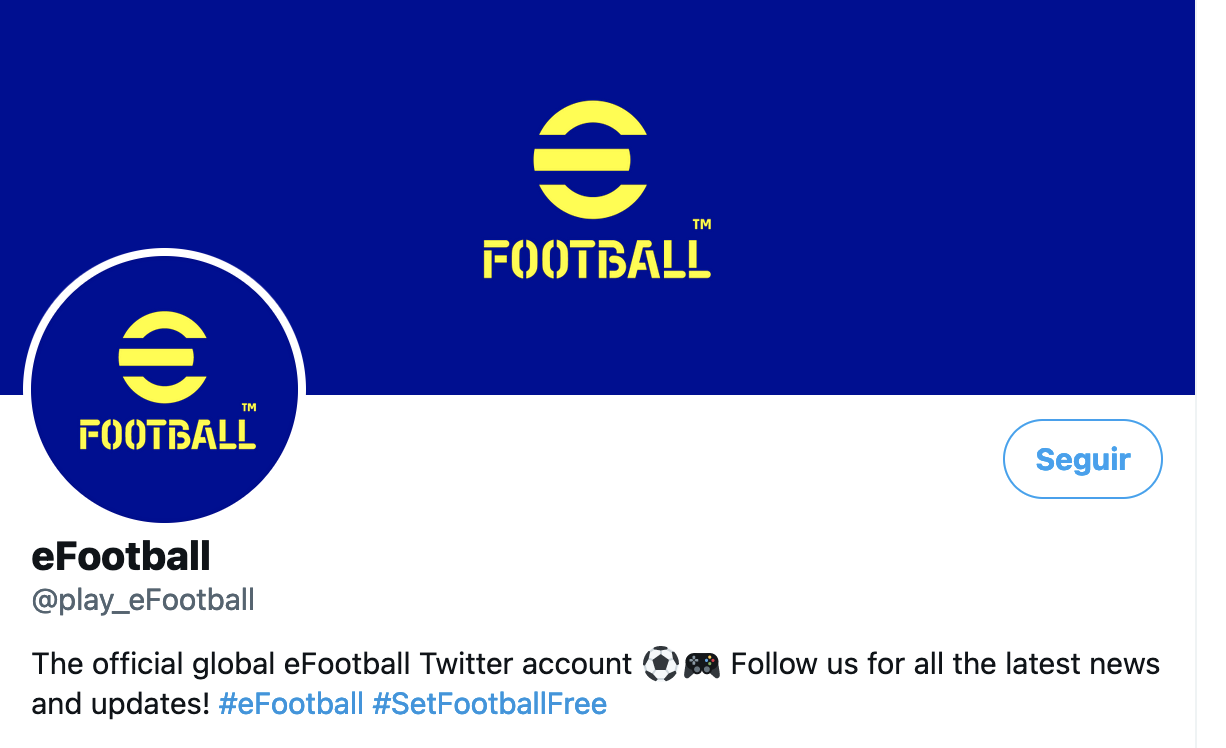Viewport: 1226px width, 748px height.
Task: Click the eFootball display name heading
Action: pyautogui.click(x=121, y=556)
